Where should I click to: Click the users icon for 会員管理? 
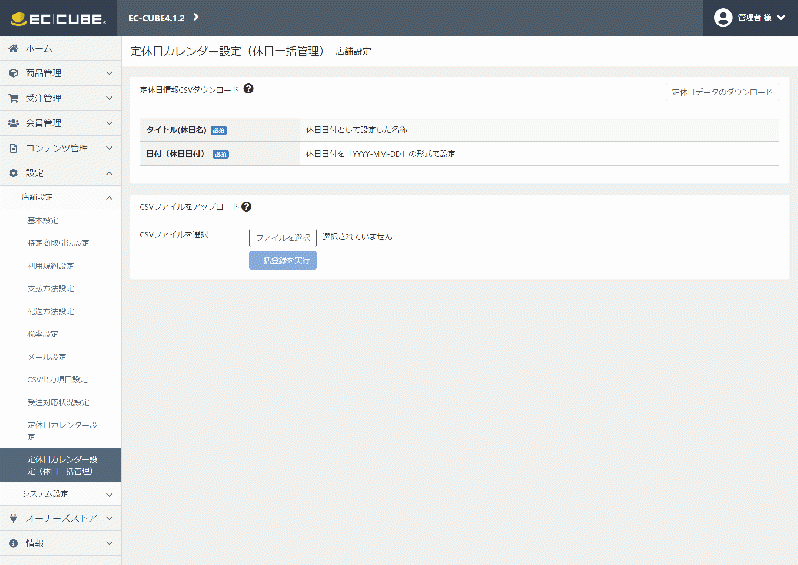[x=14, y=123]
